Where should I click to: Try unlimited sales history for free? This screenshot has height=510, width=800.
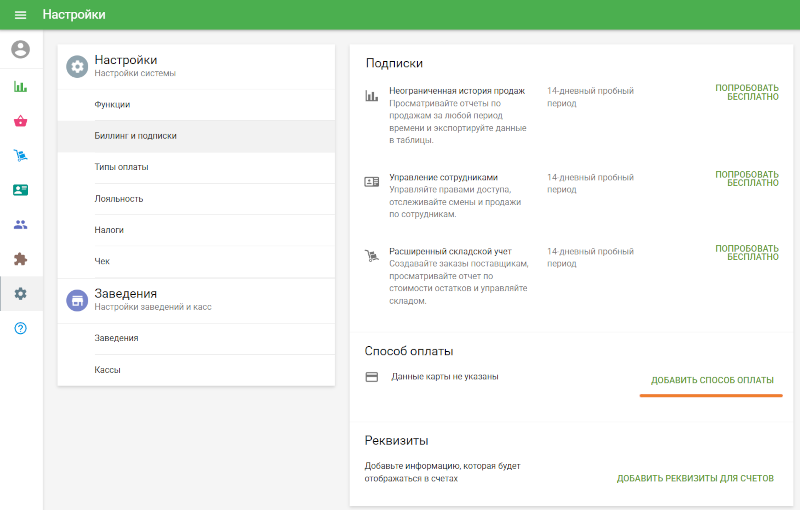point(746,93)
